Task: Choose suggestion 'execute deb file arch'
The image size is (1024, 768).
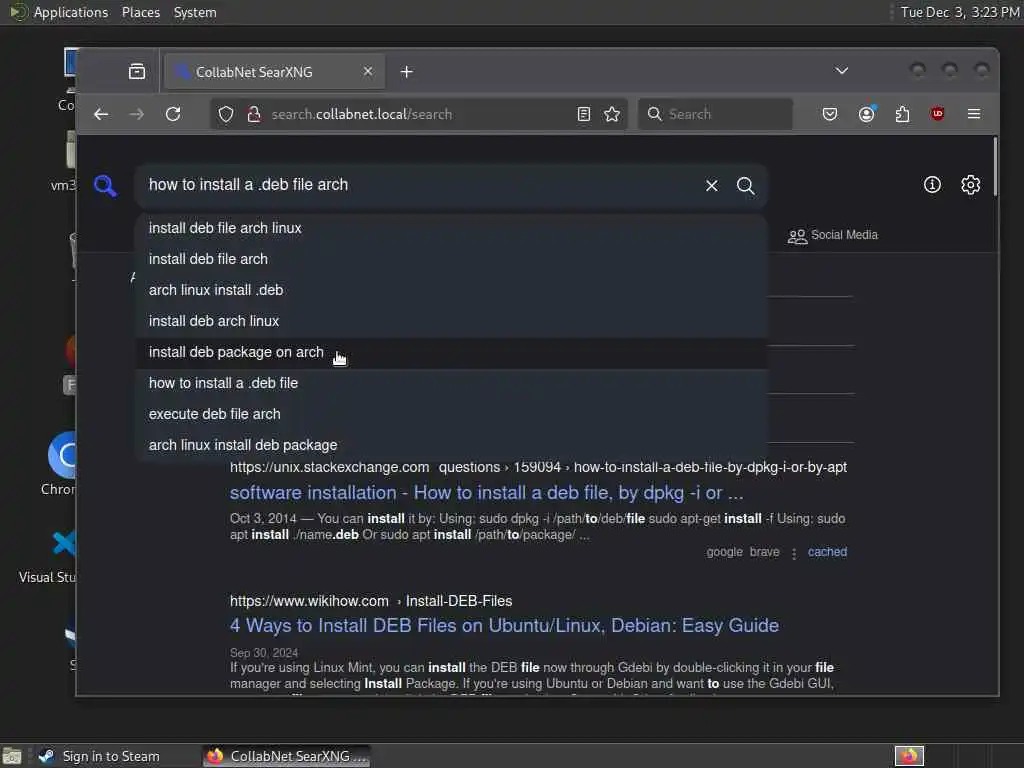Action: pyautogui.click(x=451, y=414)
